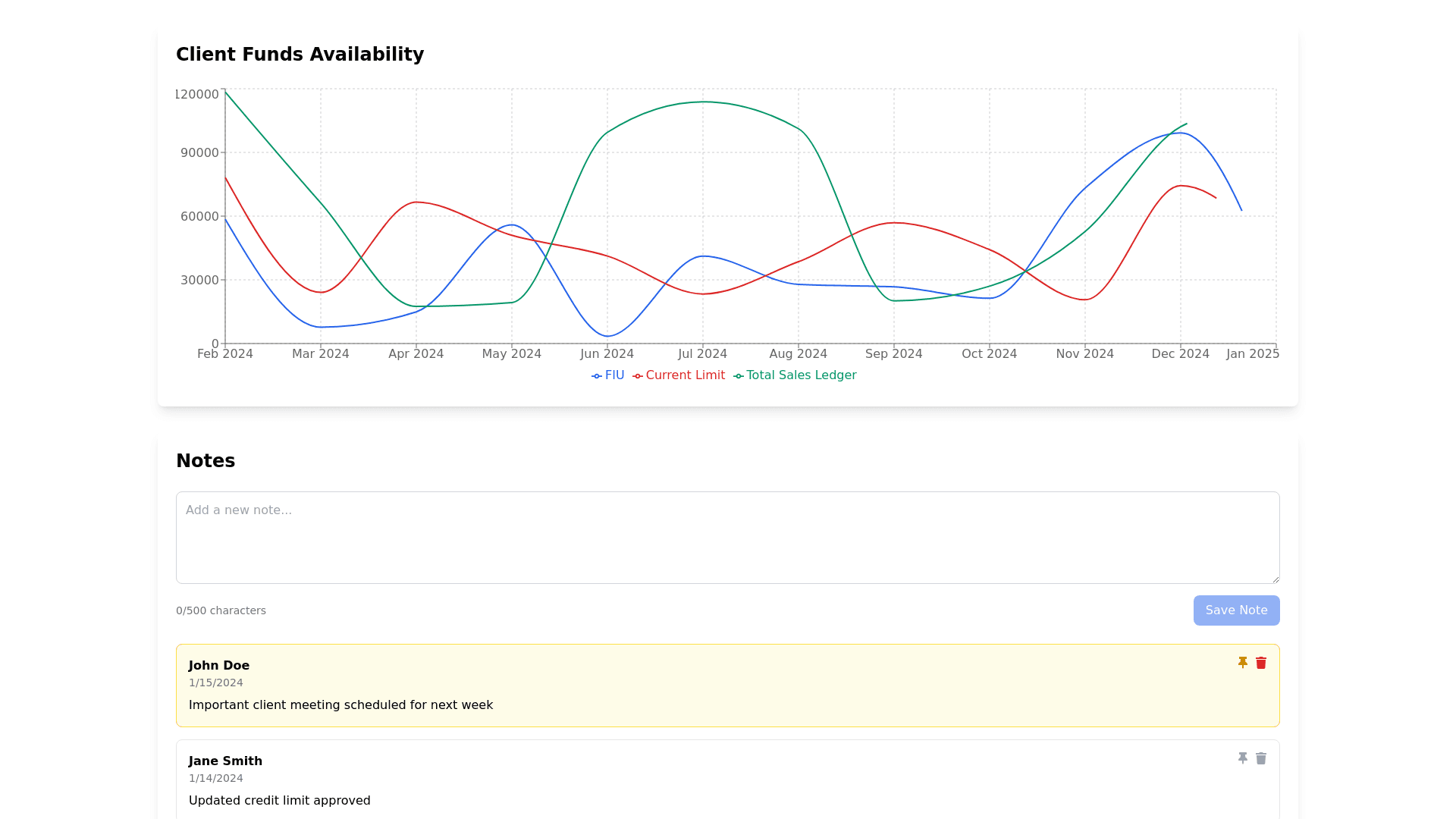Delete the John Doe note
Viewport: 1456px width, 819px height.
[x=1261, y=663]
